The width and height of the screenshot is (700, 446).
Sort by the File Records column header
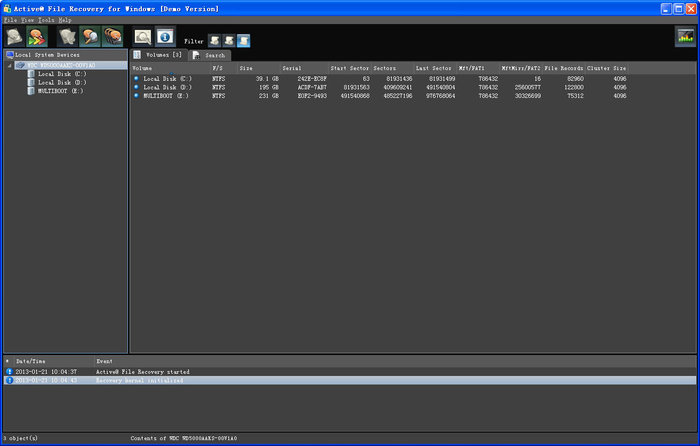[x=564, y=68]
